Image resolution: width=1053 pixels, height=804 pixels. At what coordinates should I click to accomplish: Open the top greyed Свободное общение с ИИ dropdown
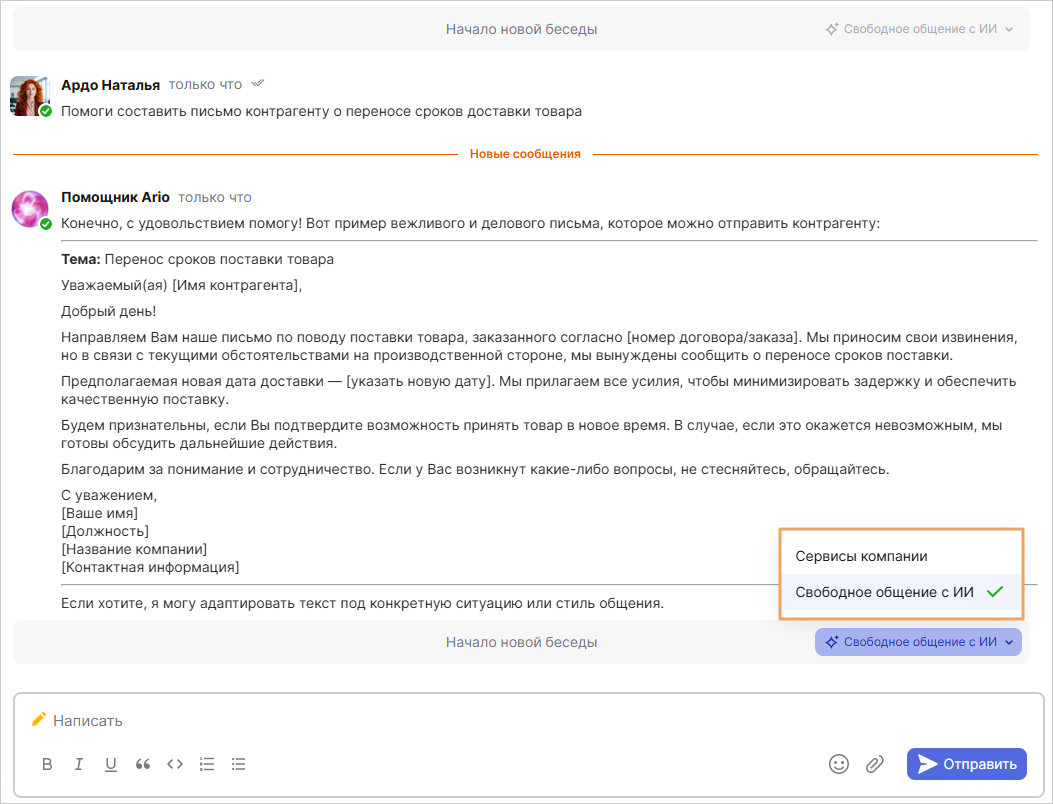click(x=918, y=29)
